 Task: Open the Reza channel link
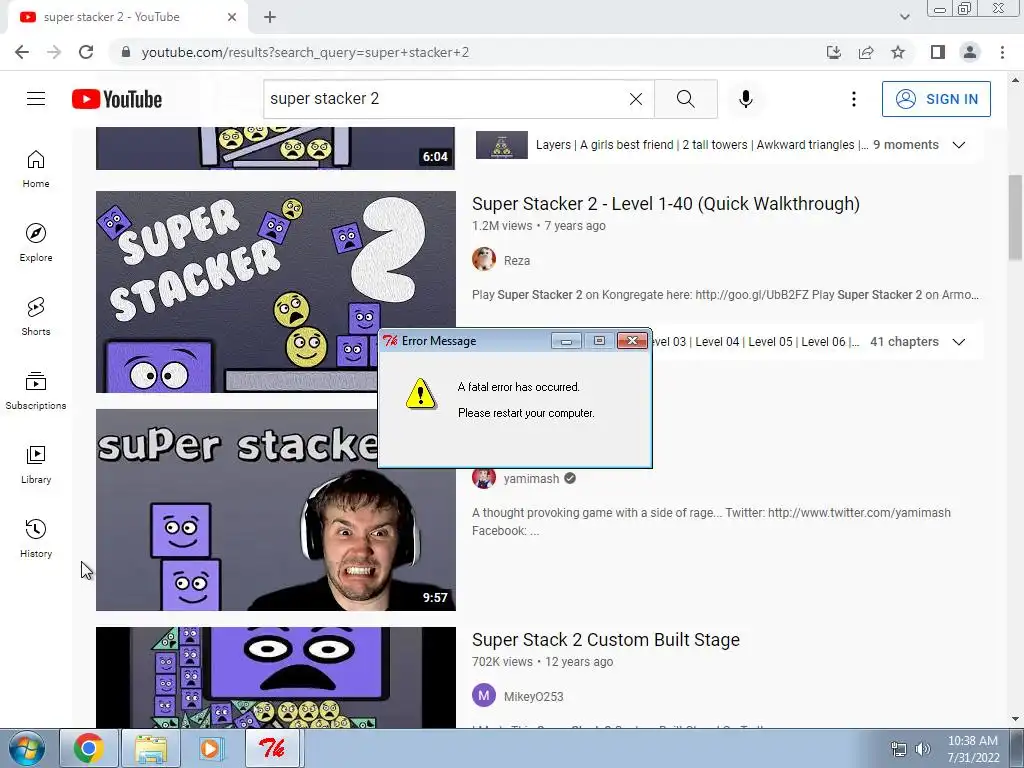click(517, 261)
